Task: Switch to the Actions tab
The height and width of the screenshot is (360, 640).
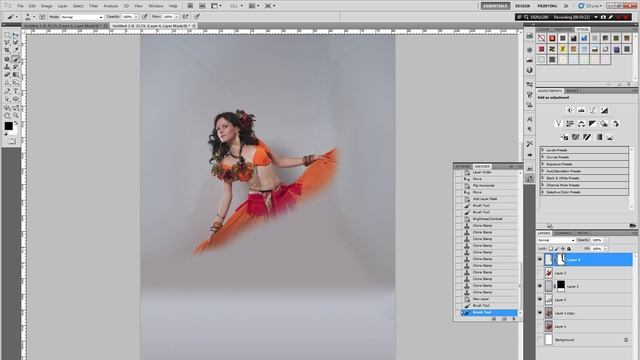Action: point(463,167)
